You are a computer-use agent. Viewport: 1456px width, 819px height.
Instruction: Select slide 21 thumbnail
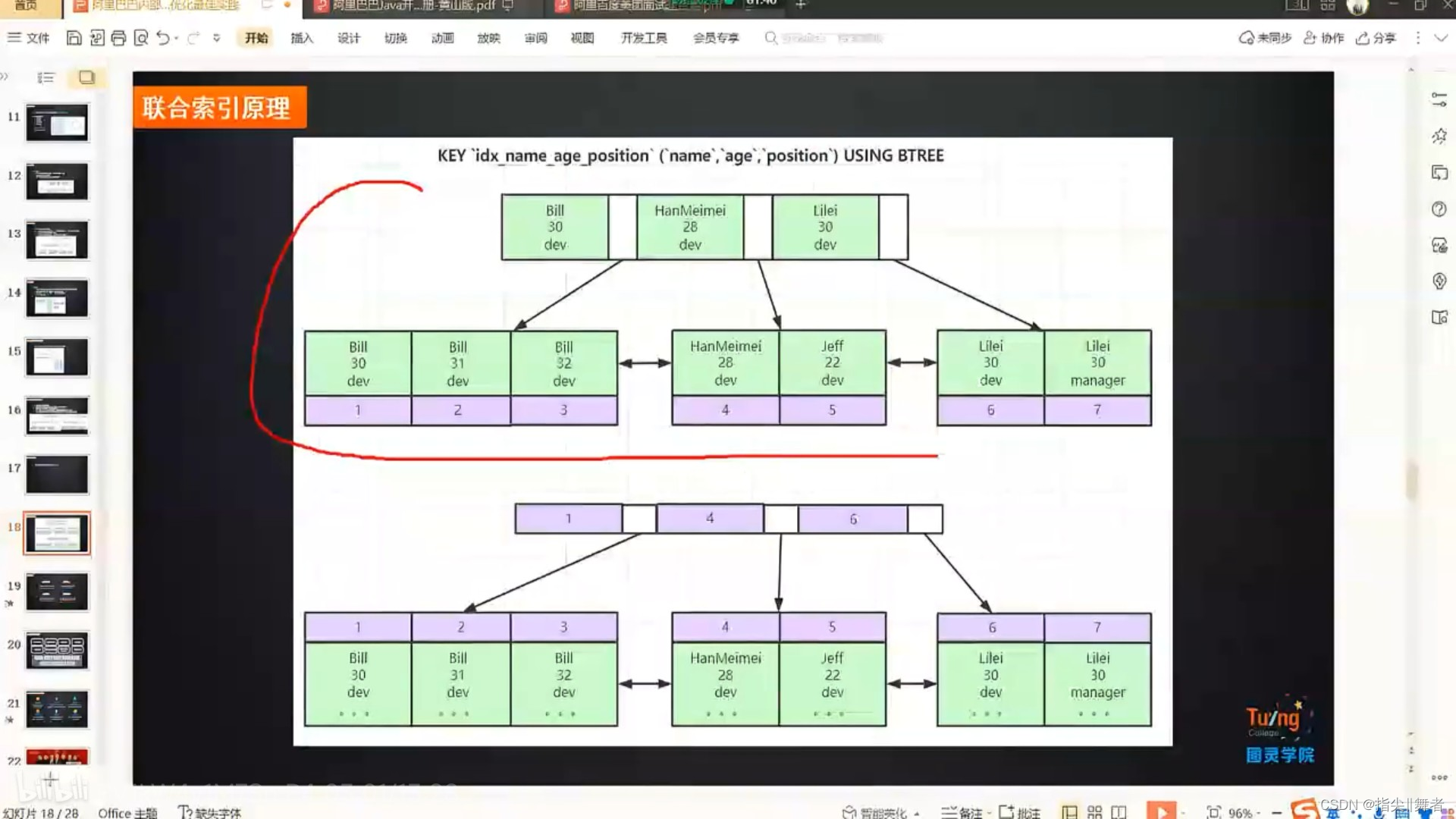57,710
